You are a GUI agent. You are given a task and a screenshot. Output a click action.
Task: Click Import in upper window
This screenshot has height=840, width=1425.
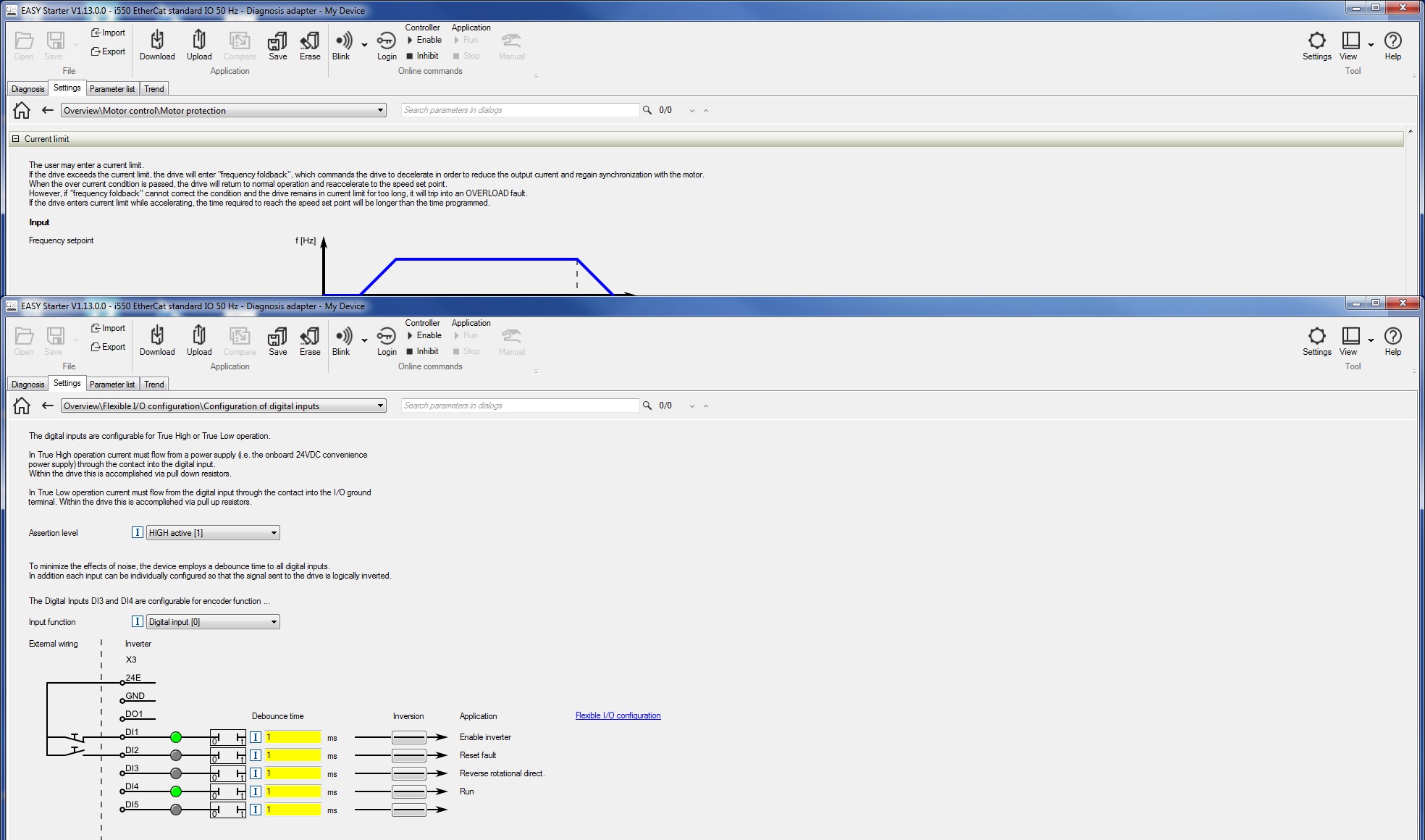(108, 33)
